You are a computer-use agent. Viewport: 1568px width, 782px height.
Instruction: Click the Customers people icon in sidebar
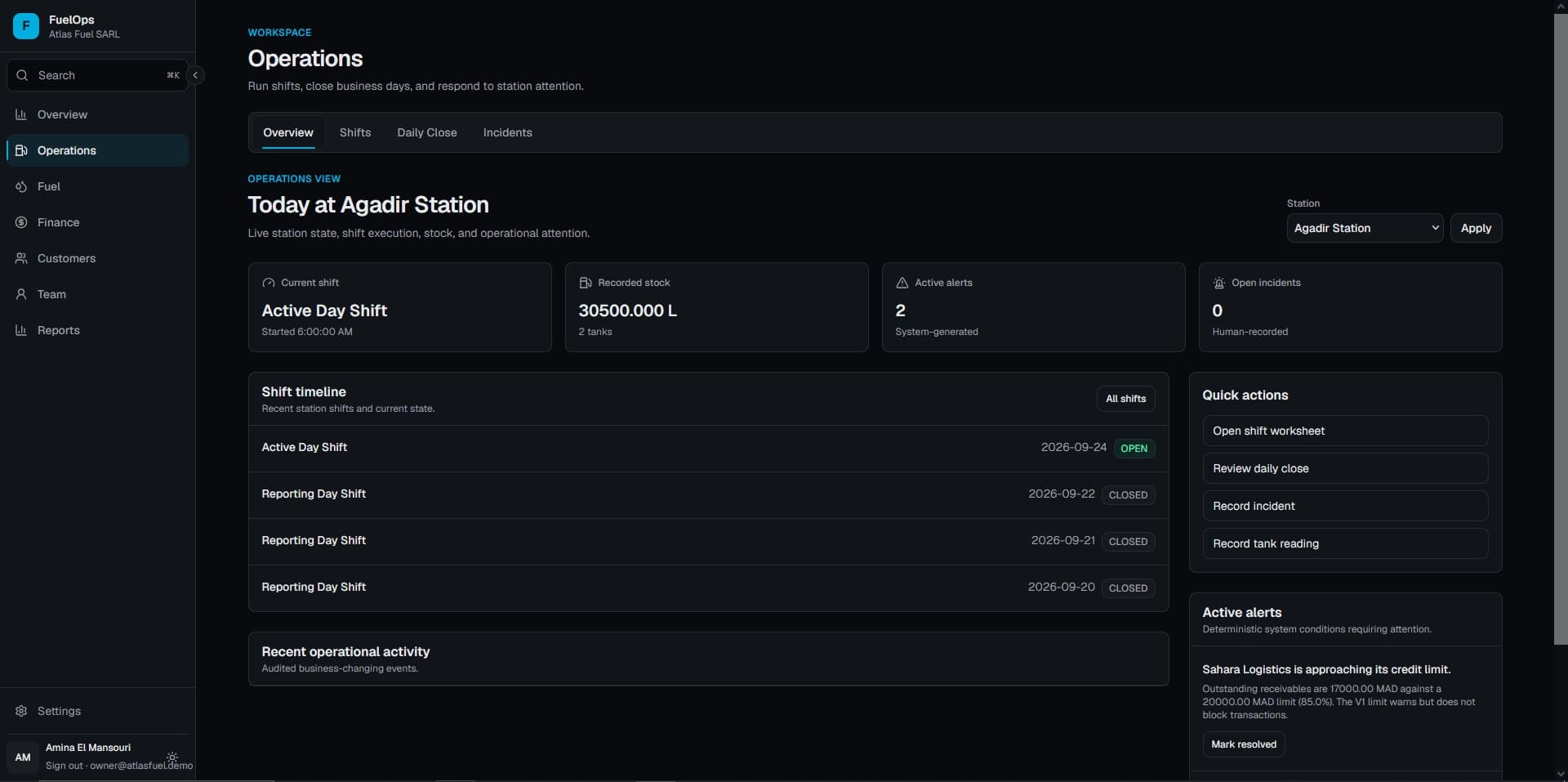[x=21, y=258]
